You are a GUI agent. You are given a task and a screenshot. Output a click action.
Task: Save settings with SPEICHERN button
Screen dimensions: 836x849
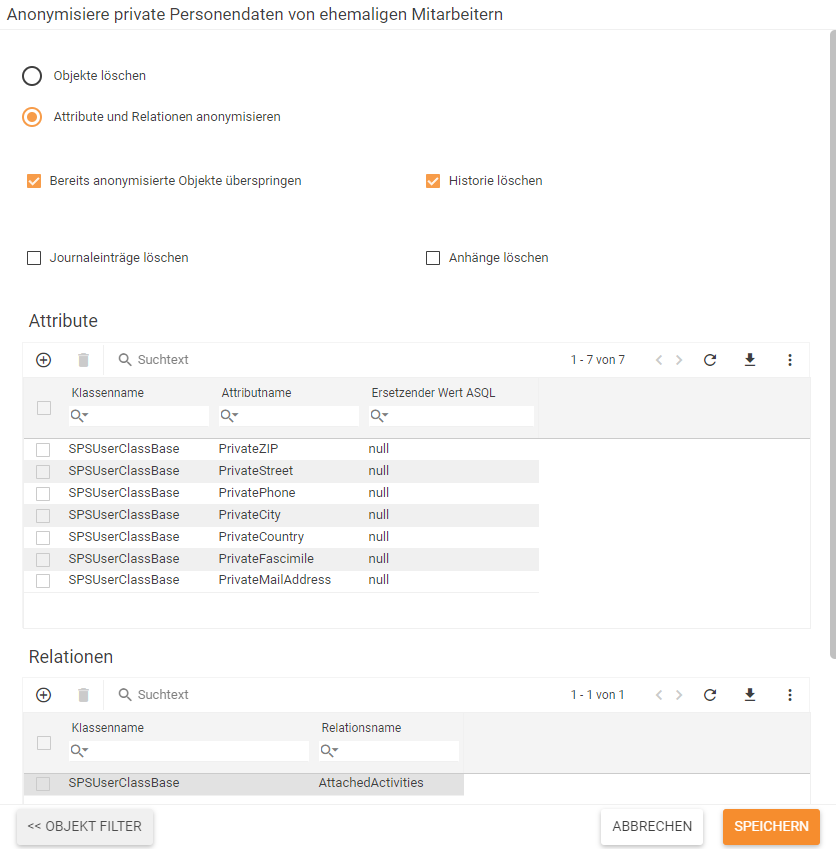pyautogui.click(x=771, y=826)
